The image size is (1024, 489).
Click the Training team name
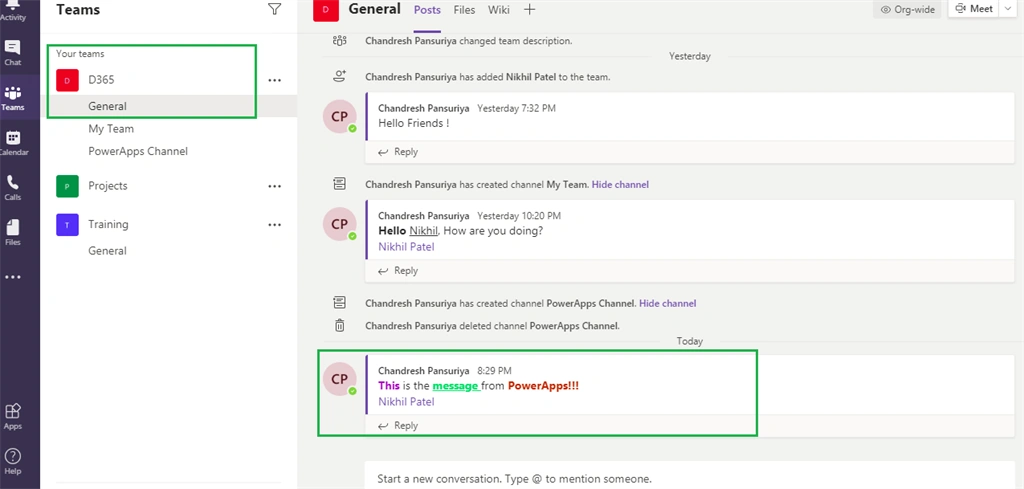pyautogui.click(x=108, y=225)
